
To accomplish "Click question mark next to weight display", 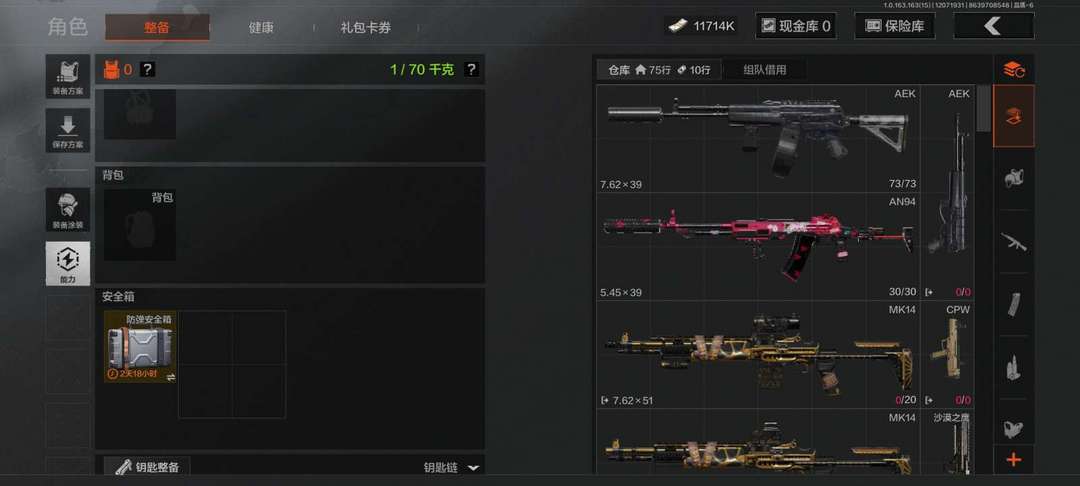I will tap(471, 70).
